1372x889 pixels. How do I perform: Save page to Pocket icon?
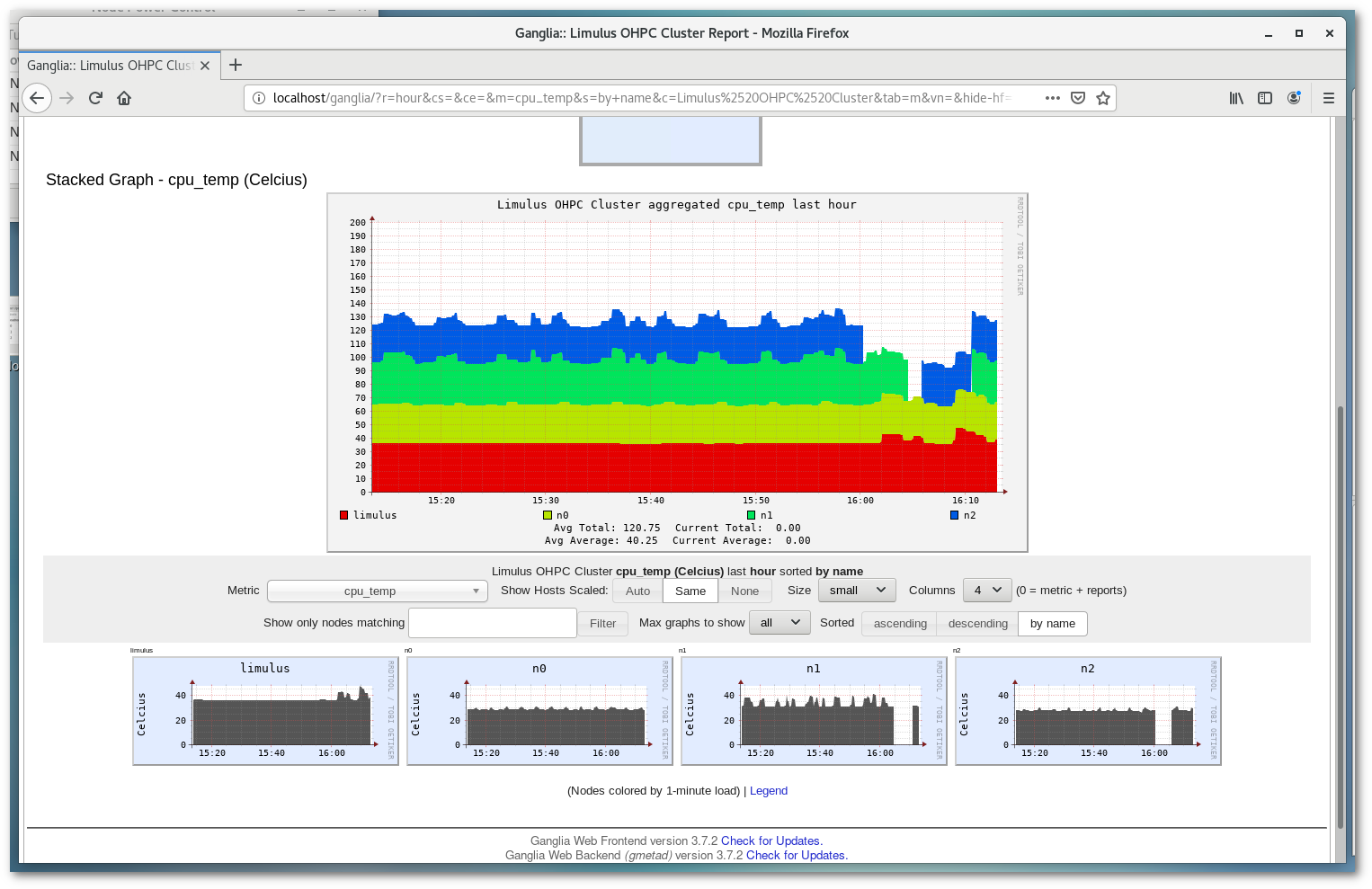pos(1078,98)
